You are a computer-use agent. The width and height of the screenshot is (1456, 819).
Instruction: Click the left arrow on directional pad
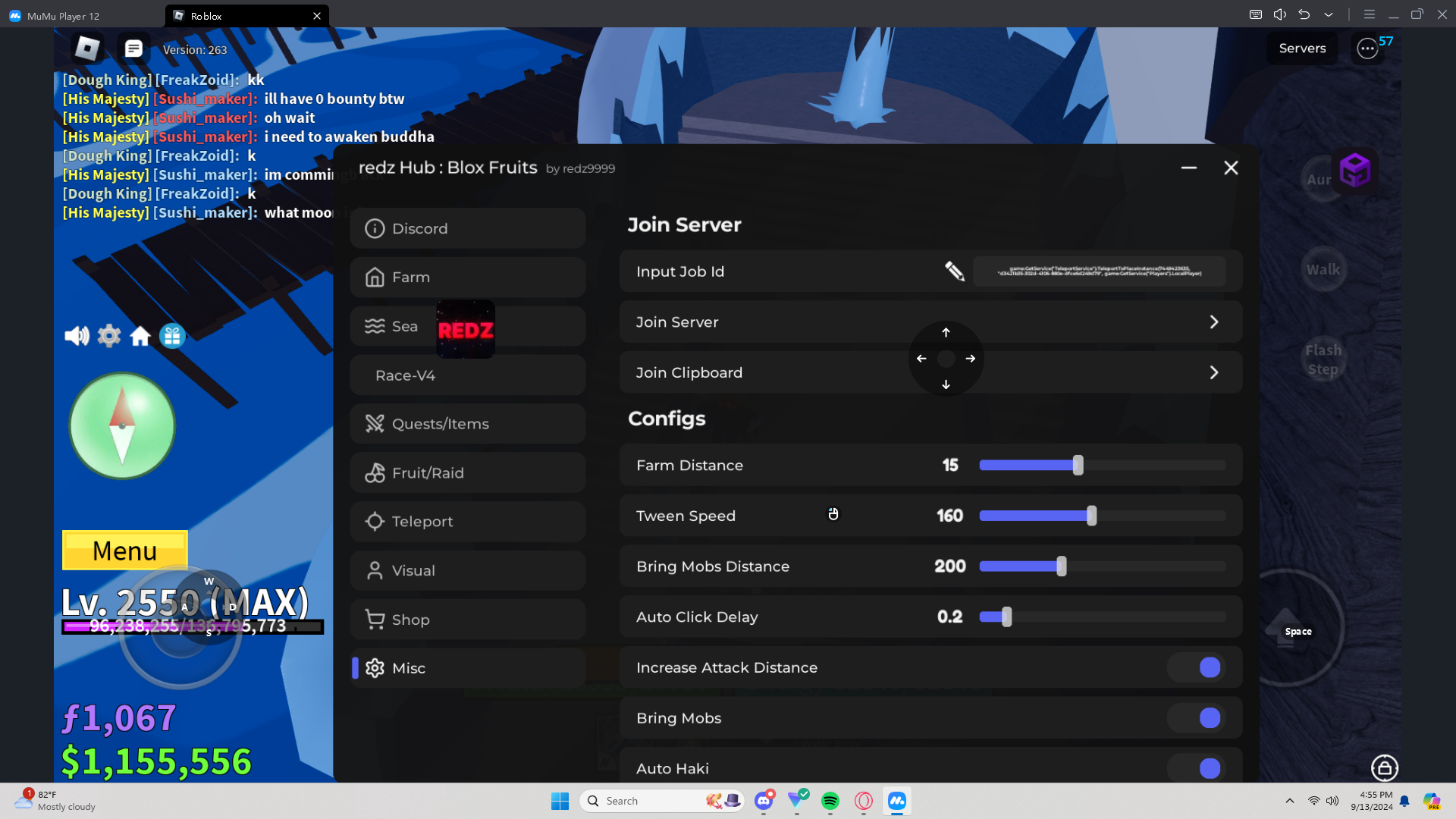[x=921, y=359]
